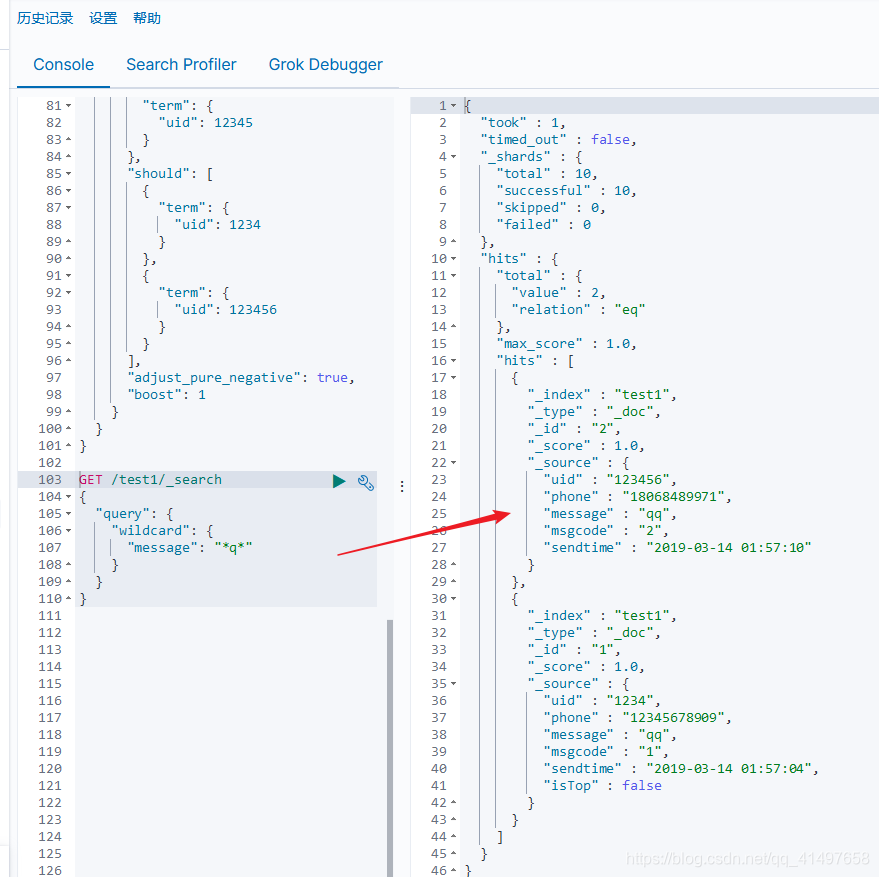Click the "boost": 1 line
This screenshot has width=879, height=877.
(166, 395)
